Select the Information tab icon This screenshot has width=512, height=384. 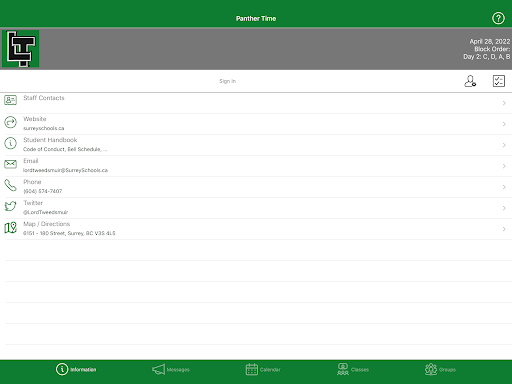(x=62, y=369)
